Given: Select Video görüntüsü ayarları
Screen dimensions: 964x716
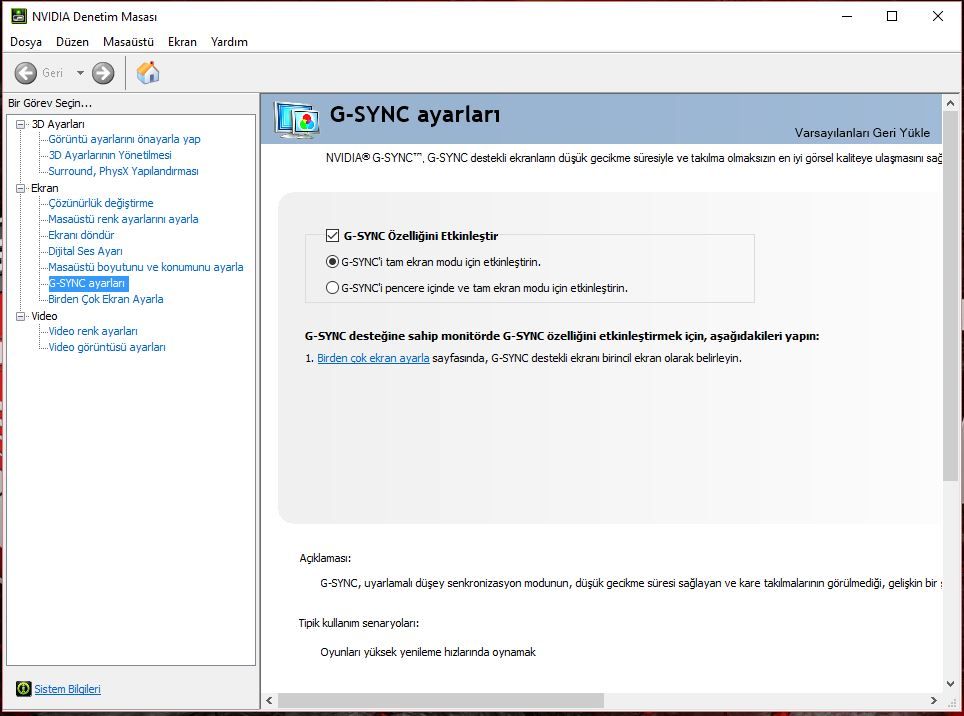Looking at the screenshot, I should coord(107,347).
